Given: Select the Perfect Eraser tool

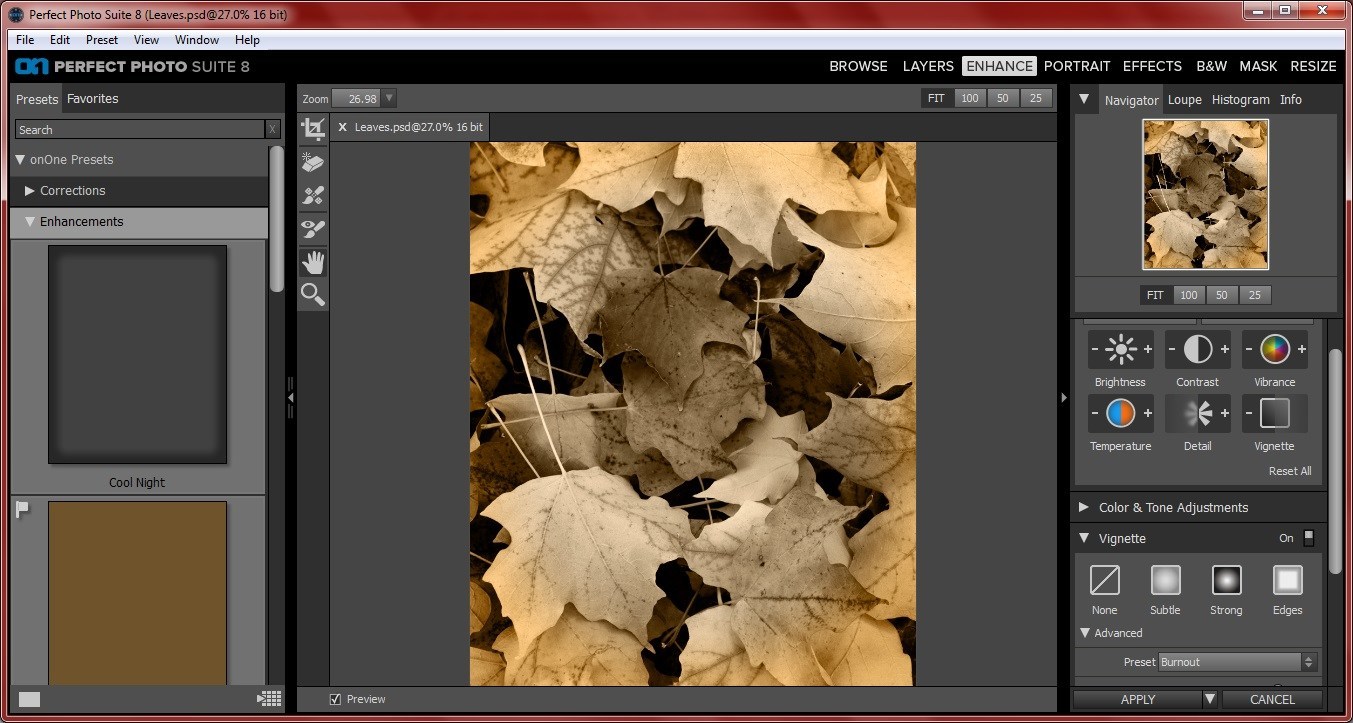Looking at the screenshot, I should [312, 162].
